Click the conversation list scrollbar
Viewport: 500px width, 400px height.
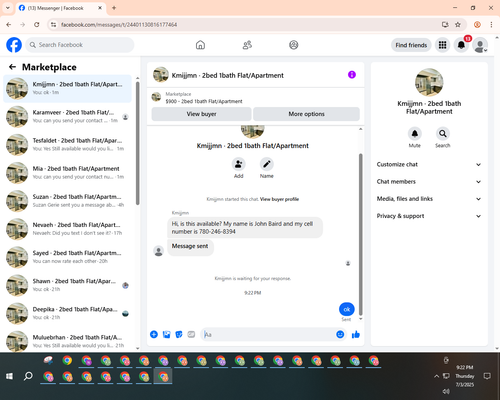(137, 143)
